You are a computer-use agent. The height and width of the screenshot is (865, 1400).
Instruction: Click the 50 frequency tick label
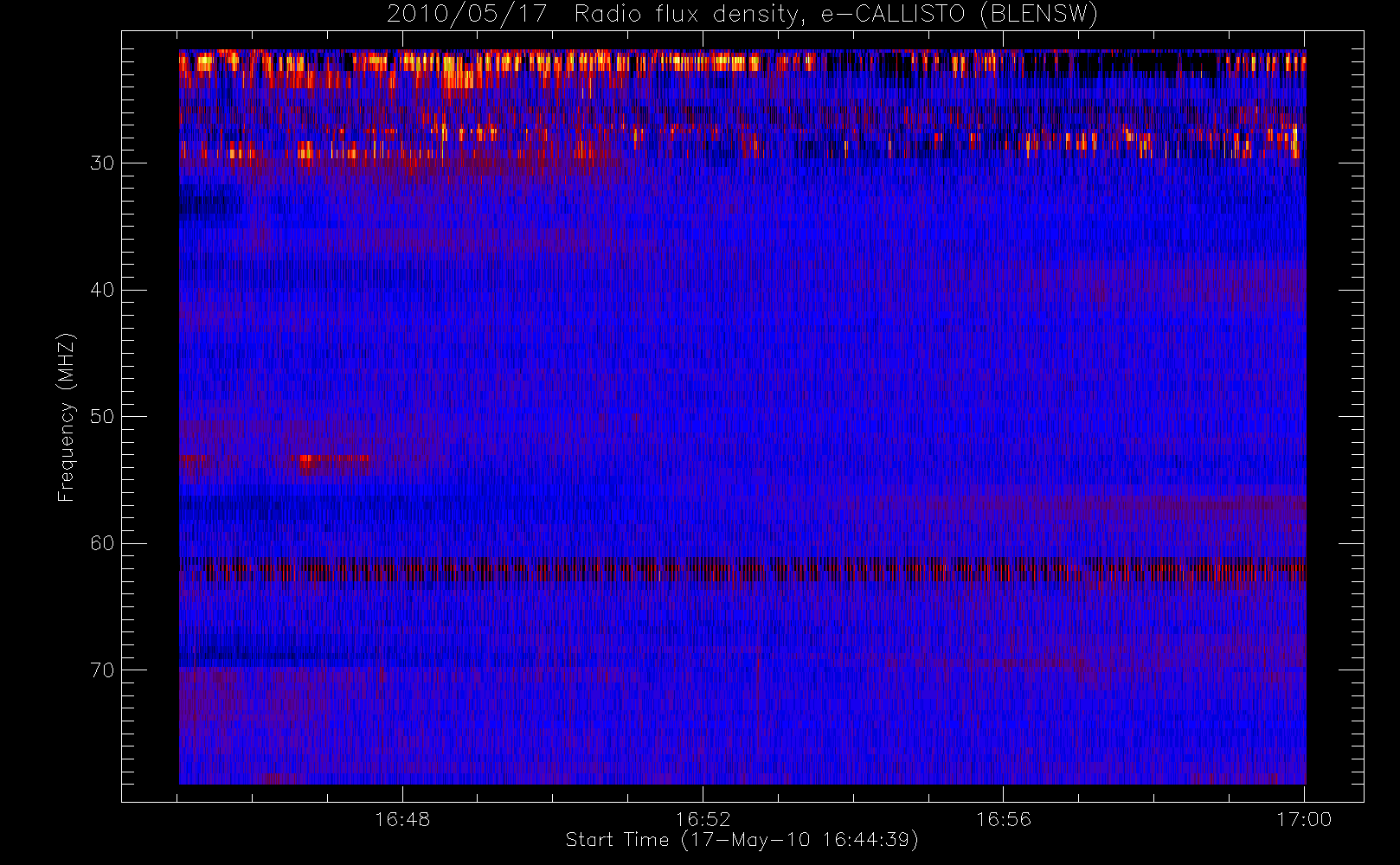(x=102, y=416)
